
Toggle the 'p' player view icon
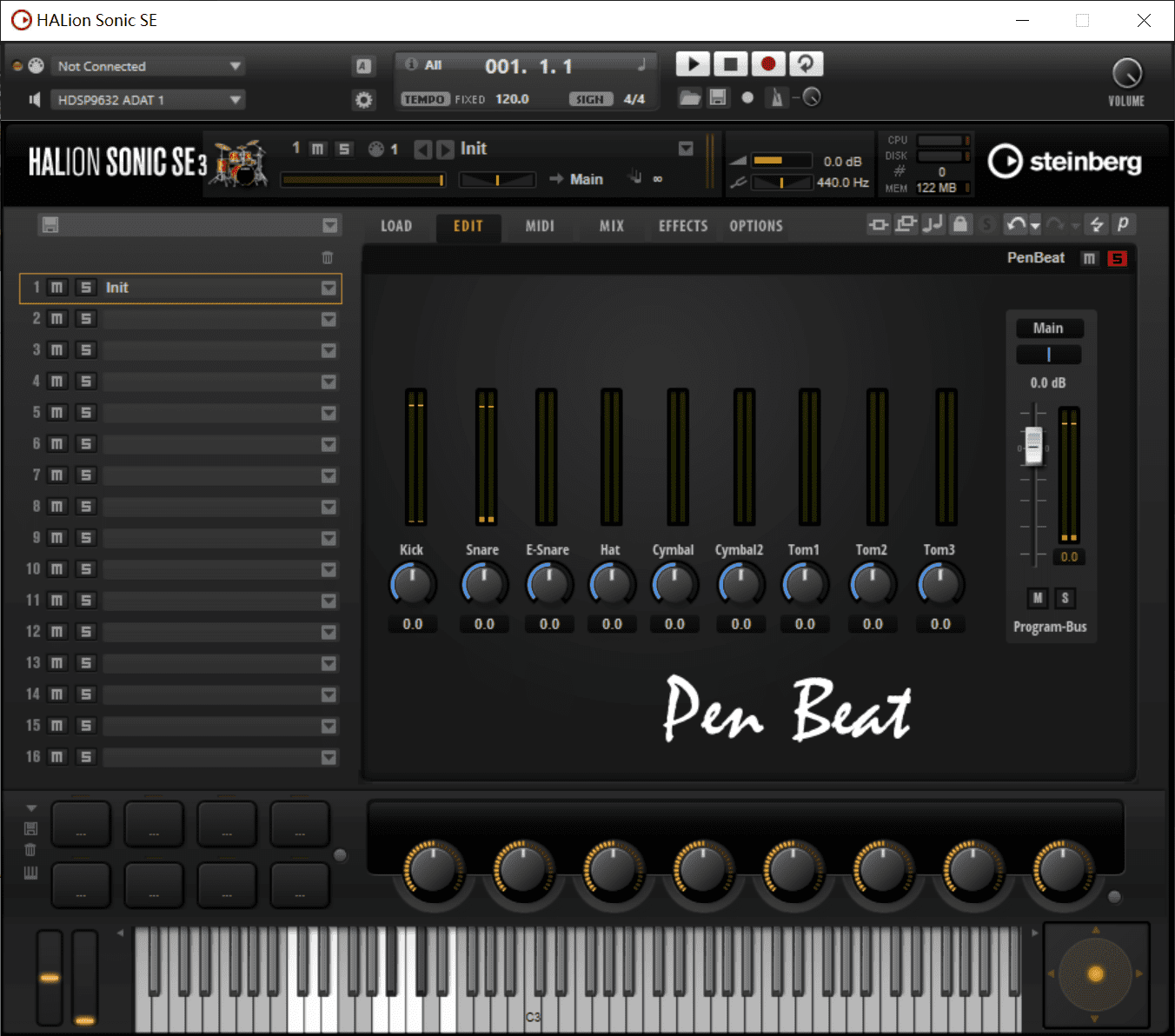pyautogui.click(x=1123, y=225)
